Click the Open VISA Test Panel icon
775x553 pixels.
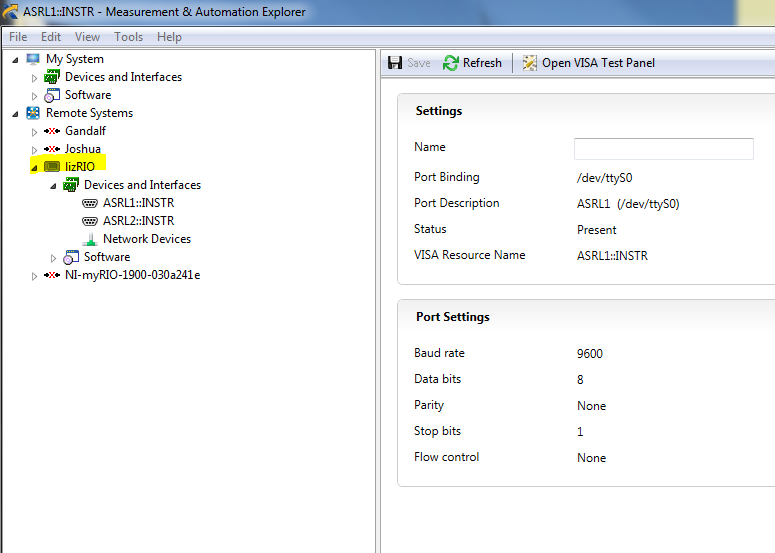coord(530,63)
